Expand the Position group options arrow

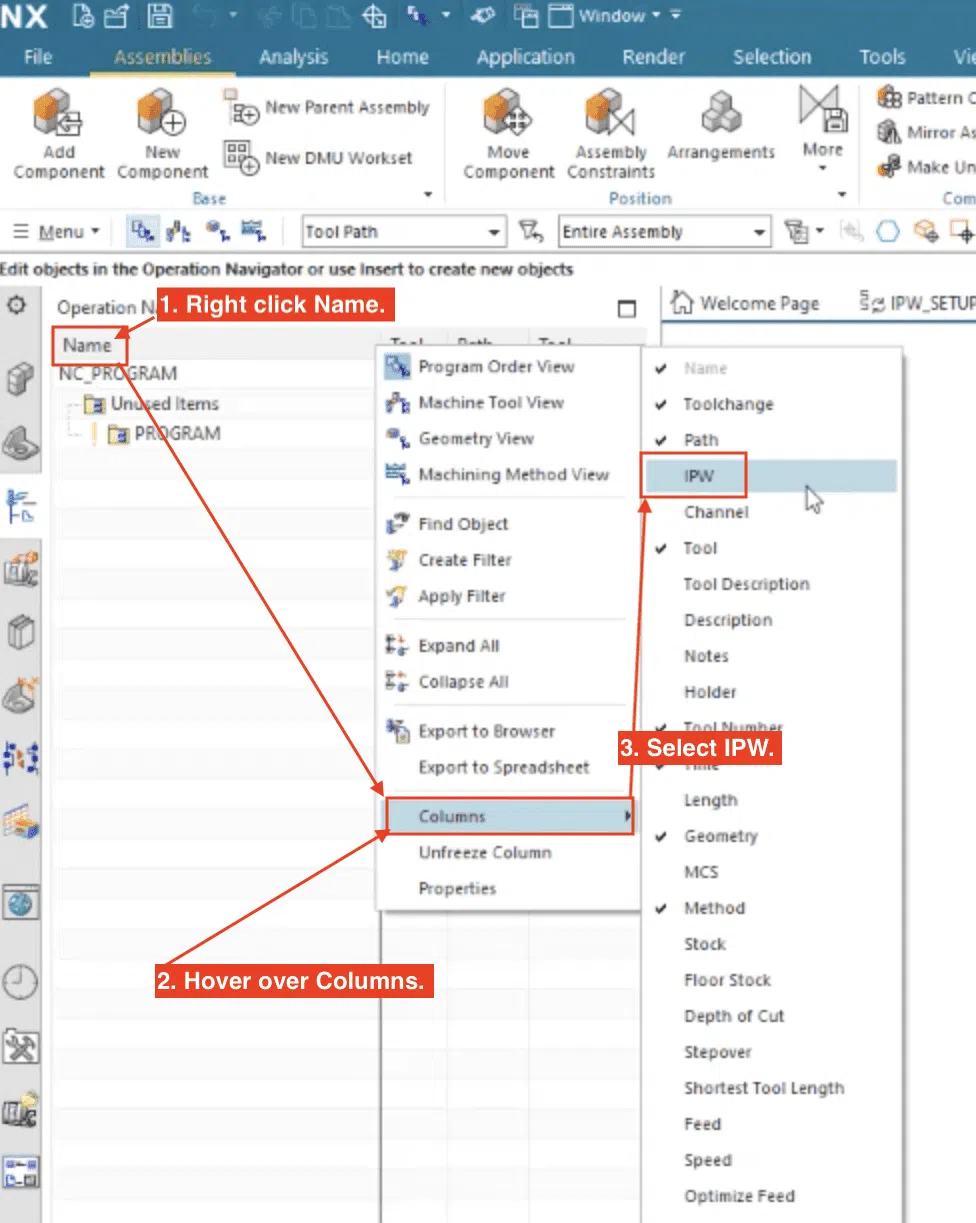[x=842, y=196]
